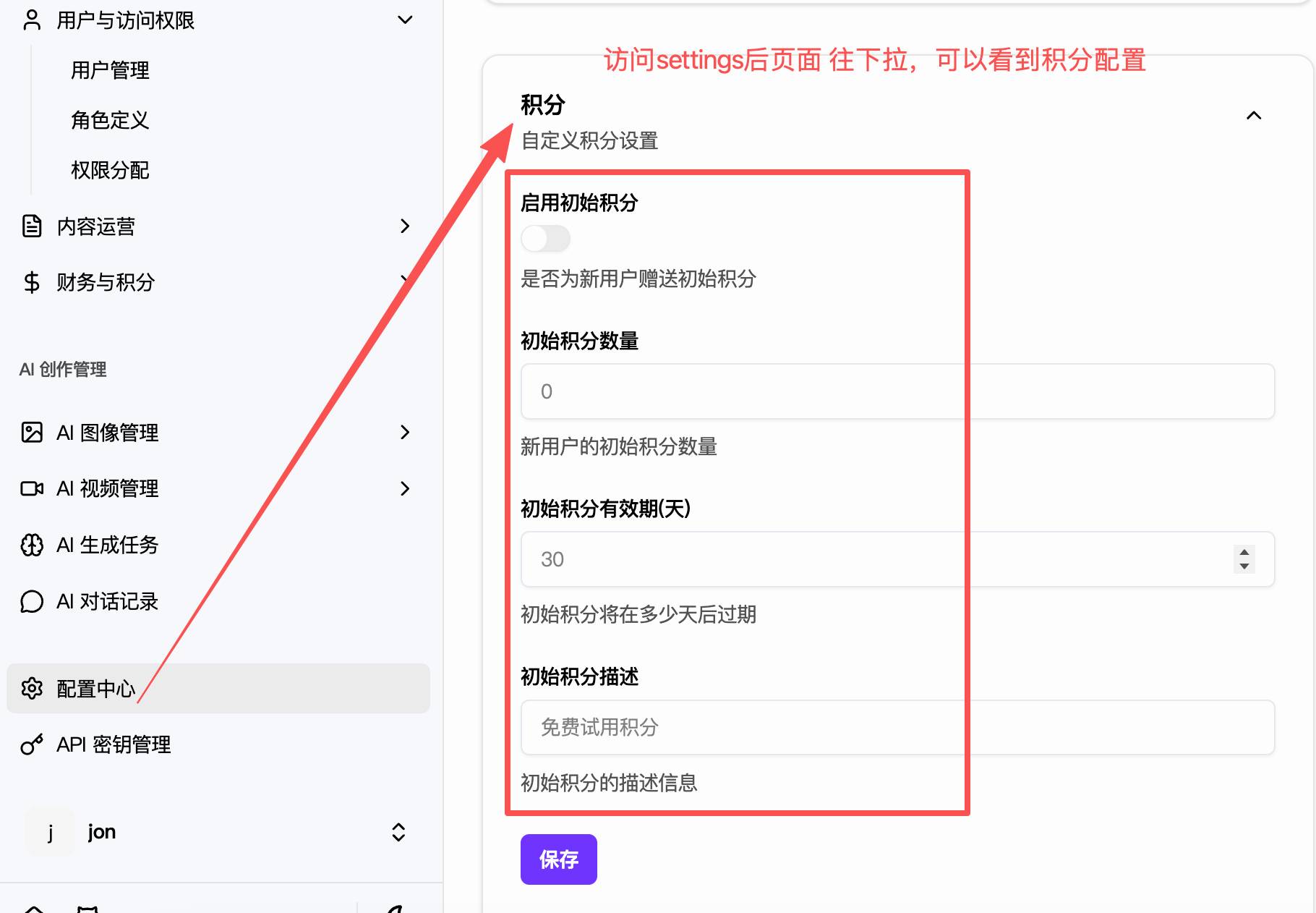Image resolution: width=1316 pixels, height=913 pixels.
Task: Click the chat bubble icon for AI 对话记录
Action: coord(32,601)
